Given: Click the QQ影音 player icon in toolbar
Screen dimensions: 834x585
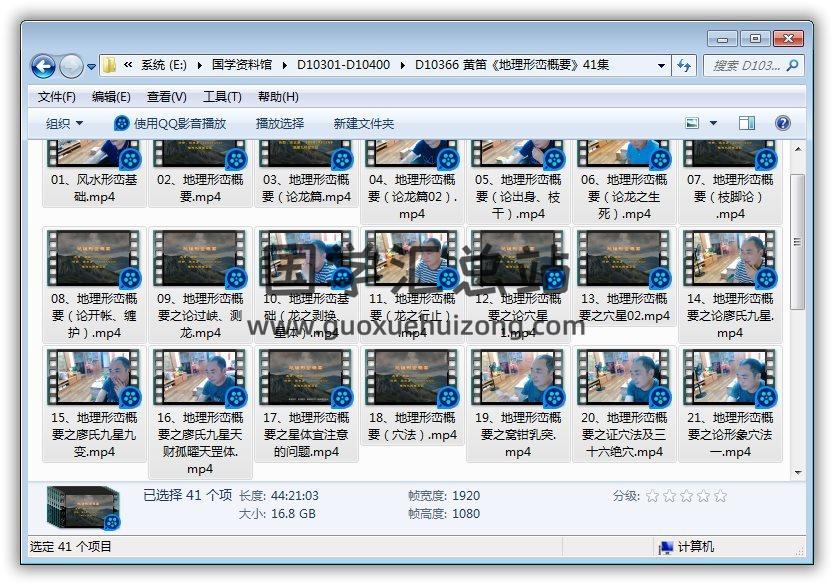Looking at the screenshot, I should tap(122, 123).
